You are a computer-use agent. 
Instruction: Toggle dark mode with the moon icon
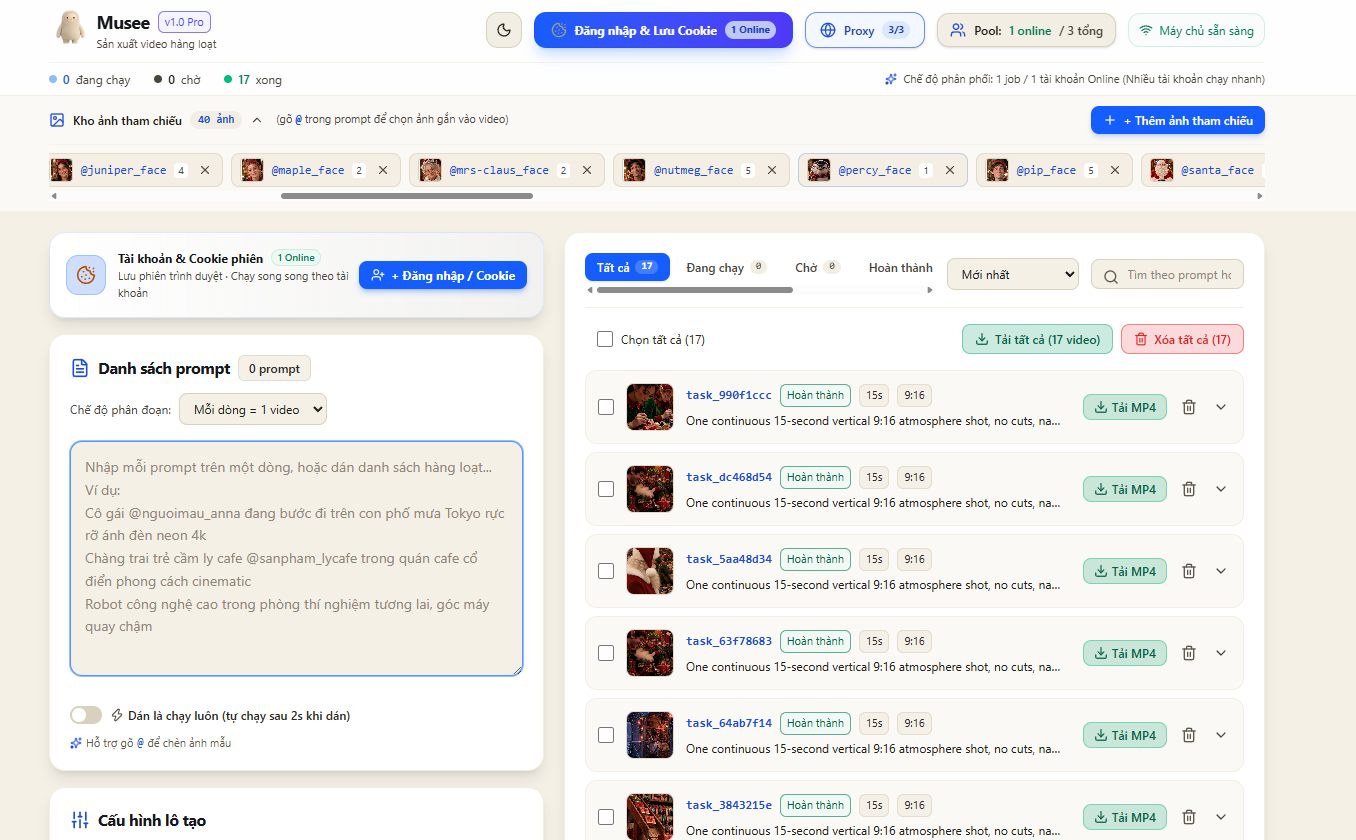(504, 30)
